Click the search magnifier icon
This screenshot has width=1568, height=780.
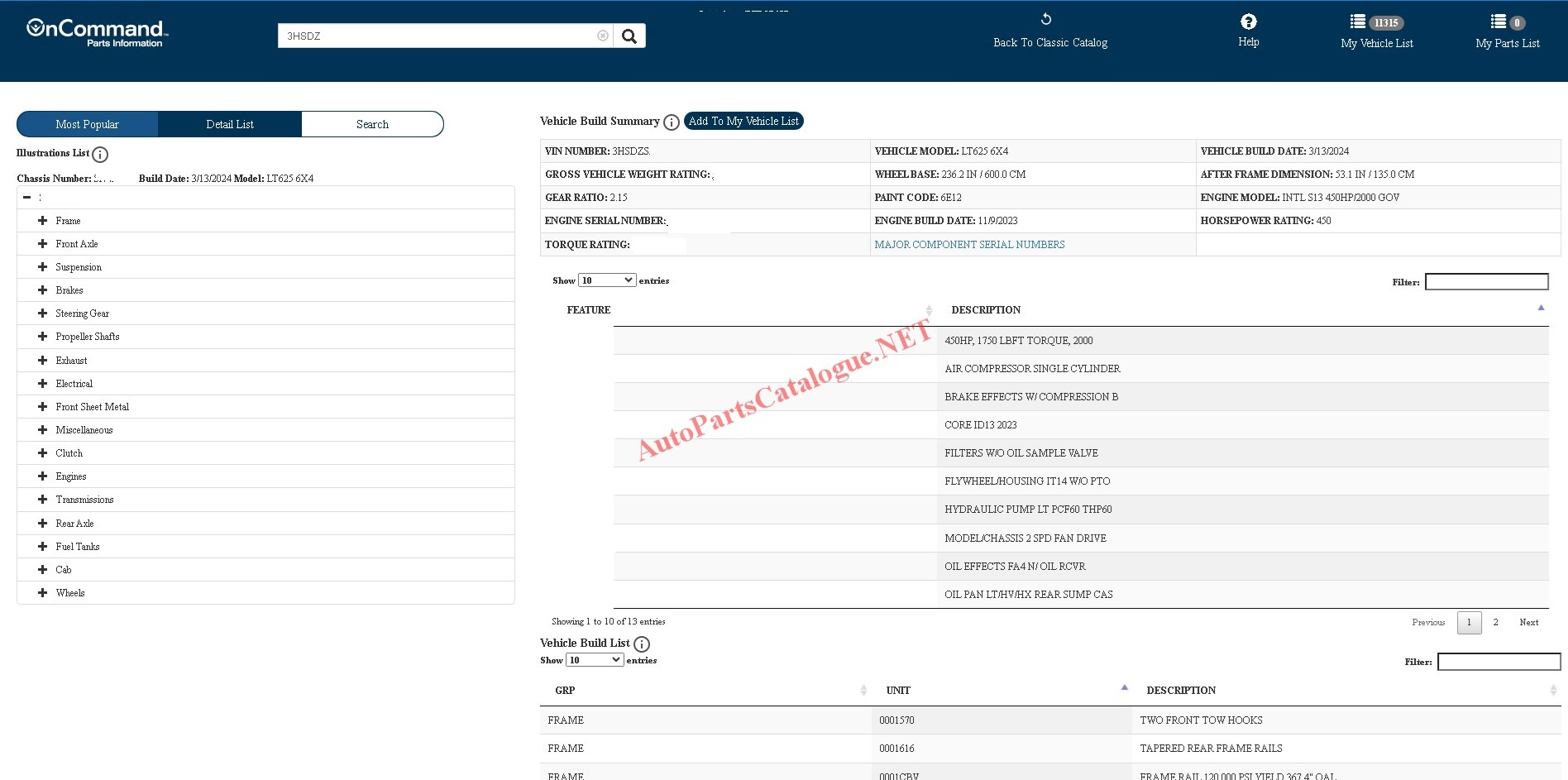(x=629, y=36)
